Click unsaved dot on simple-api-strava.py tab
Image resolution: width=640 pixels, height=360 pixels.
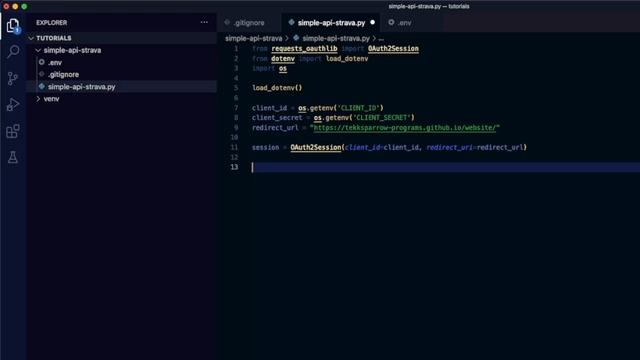[372, 22]
